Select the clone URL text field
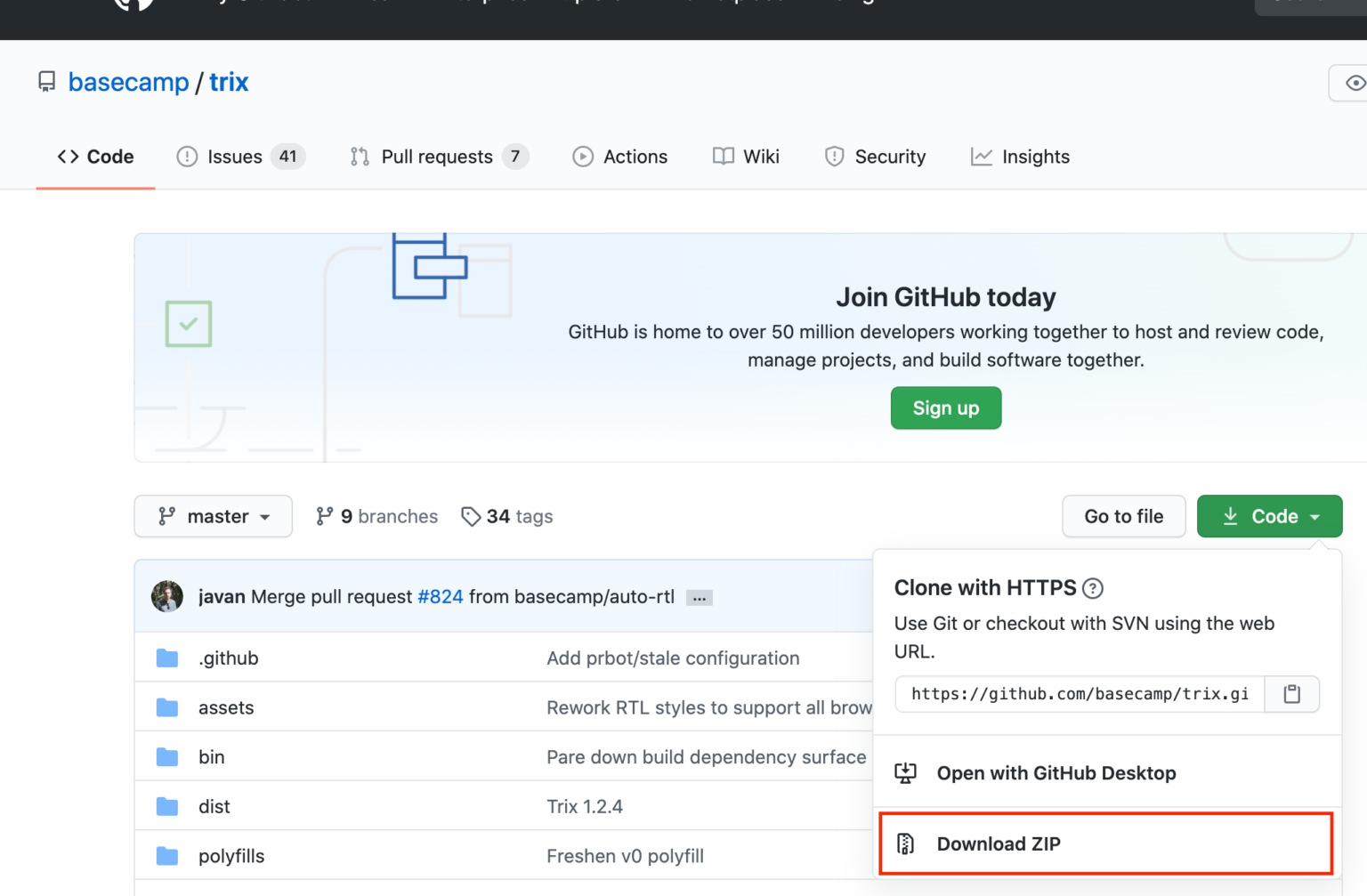 pos(1080,694)
